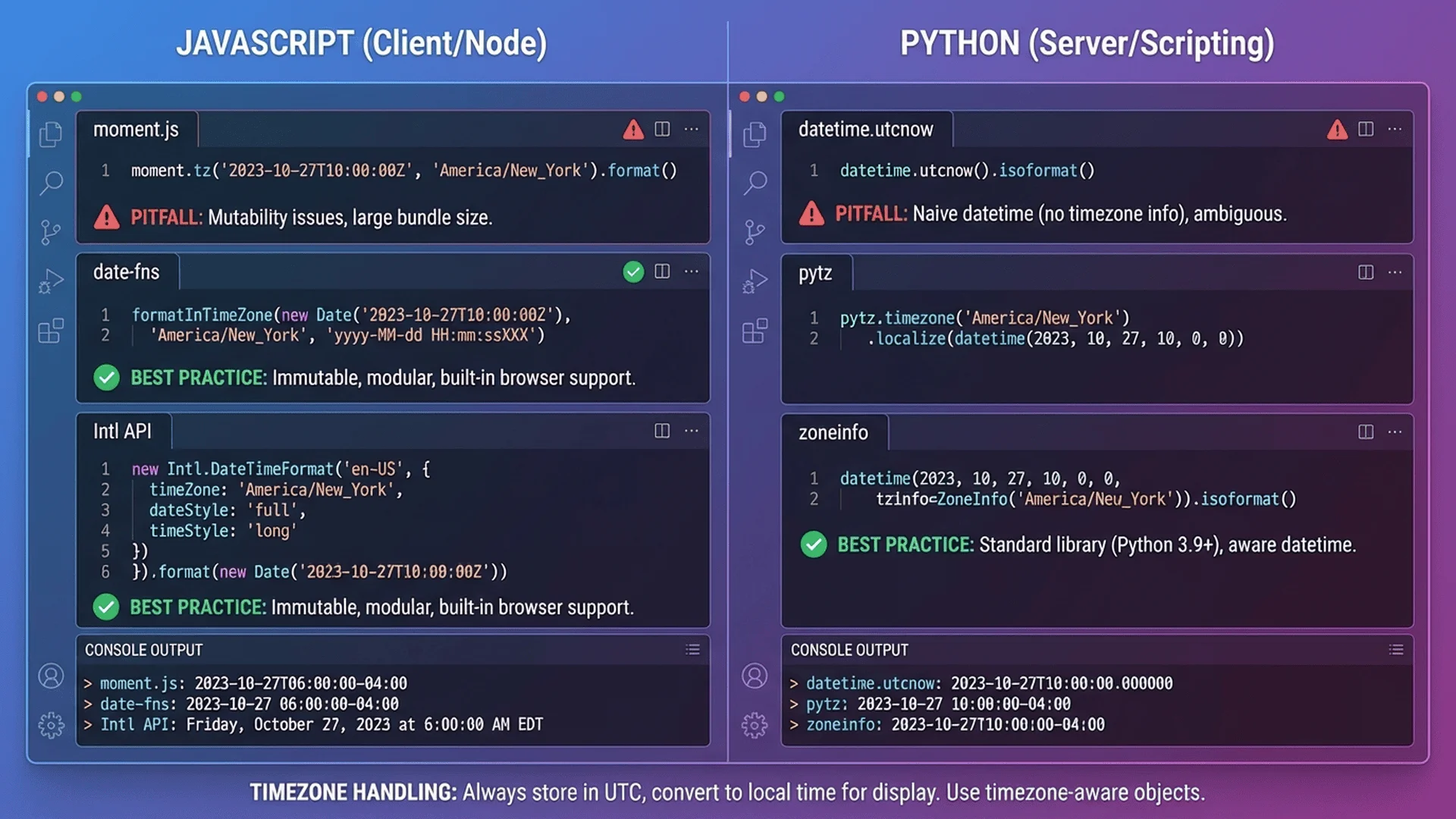This screenshot has height=819, width=1456.
Task: Click the console output list icon on the Python side
Action: coord(1396,649)
